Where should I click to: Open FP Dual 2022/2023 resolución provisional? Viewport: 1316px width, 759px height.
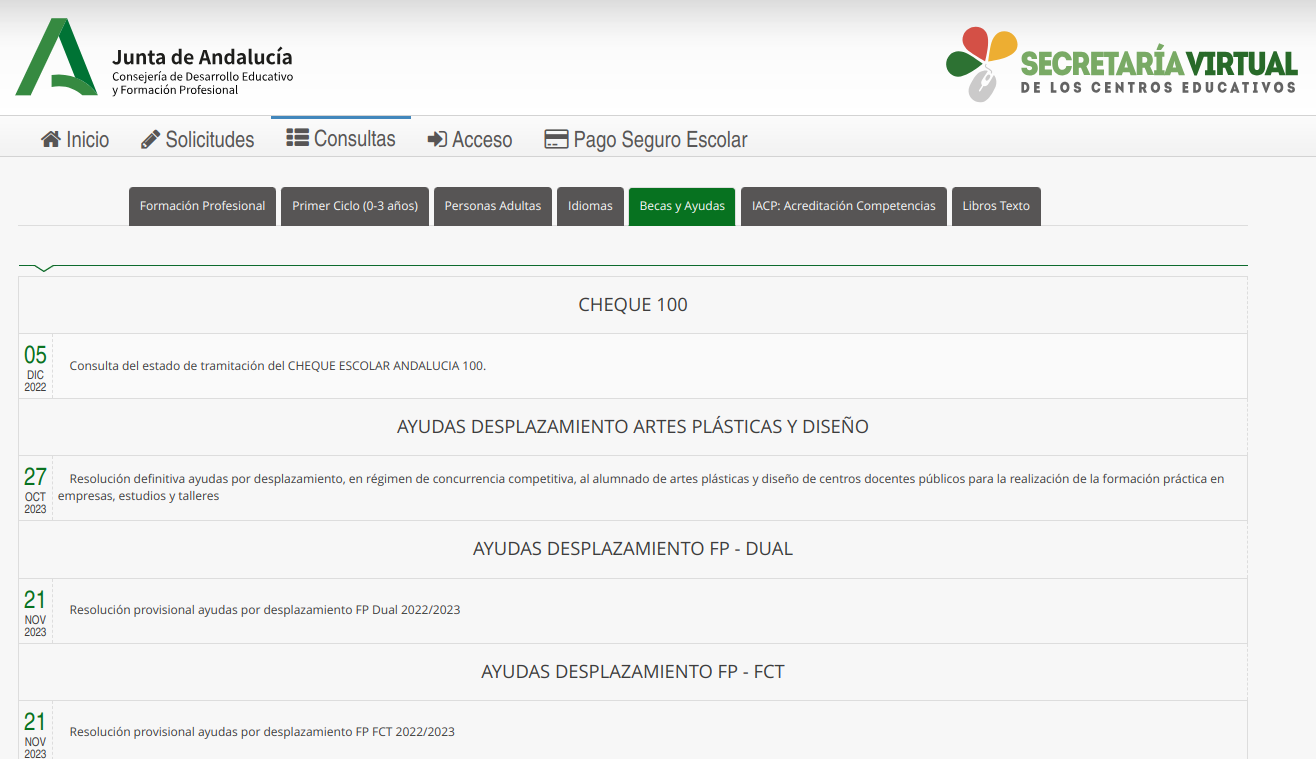265,610
